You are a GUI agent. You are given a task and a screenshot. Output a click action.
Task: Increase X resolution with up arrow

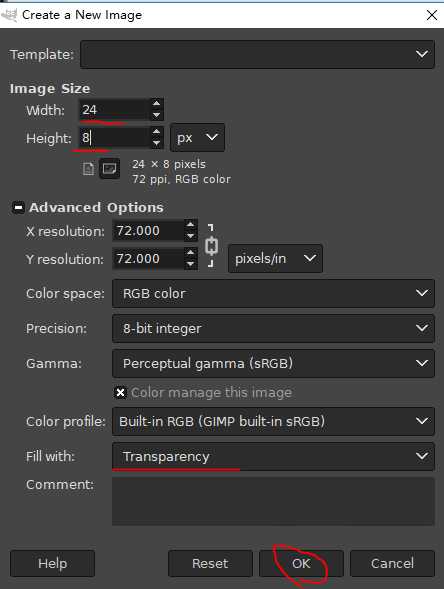pos(190,225)
